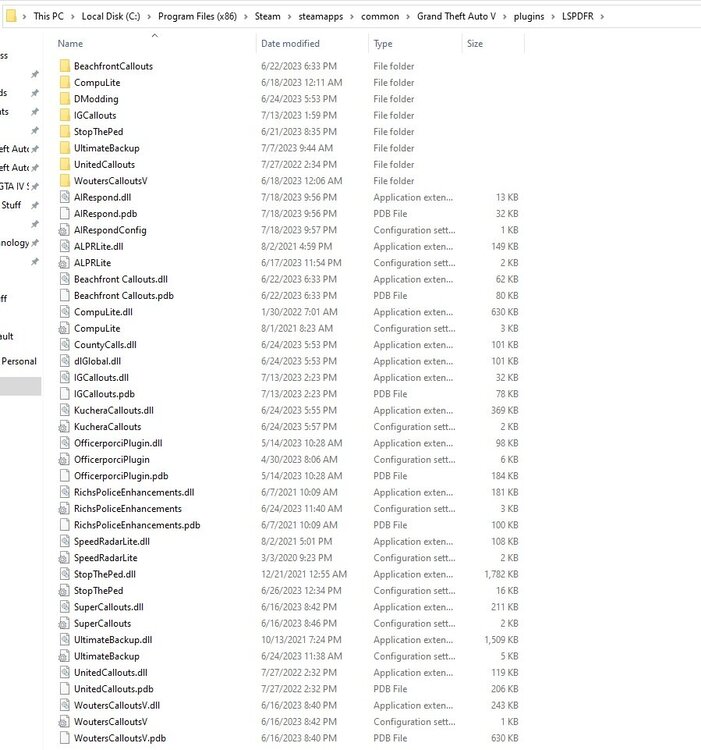Image resolution: width=701 pixels, height=750 pixels.
Task: Select the OfficerporciPlugin.dll file name
Action: coord(118,443)
